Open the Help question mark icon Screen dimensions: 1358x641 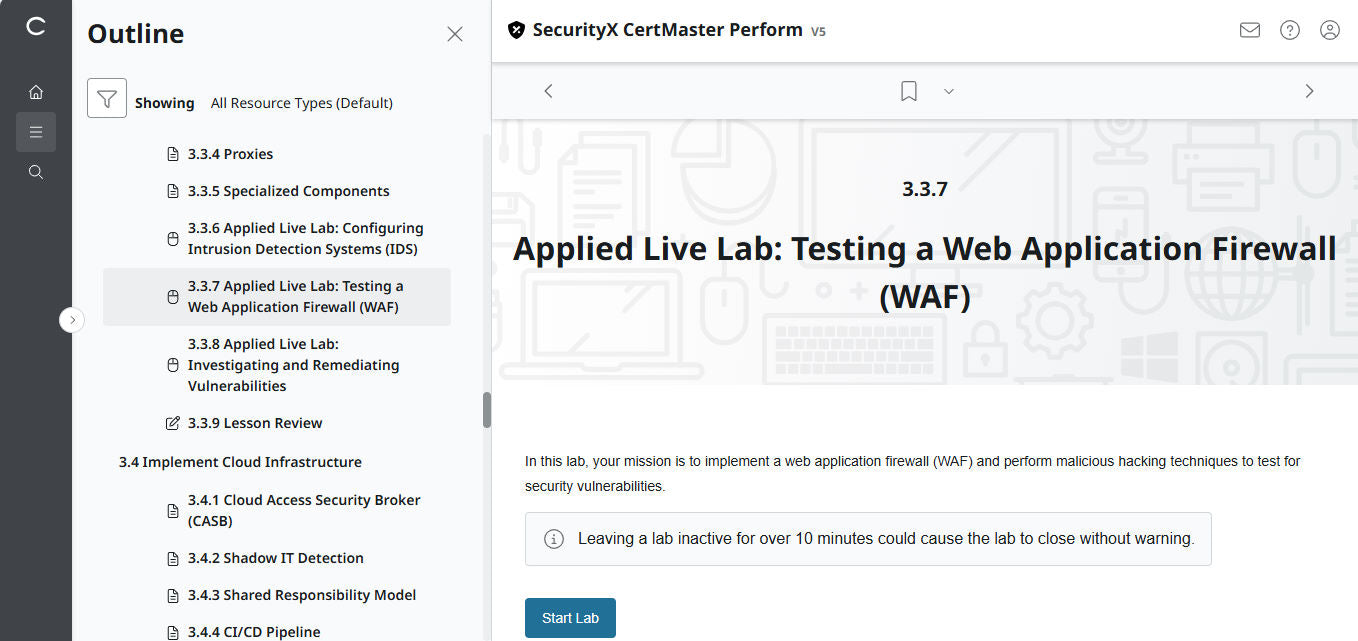[x=1290, y=30]
